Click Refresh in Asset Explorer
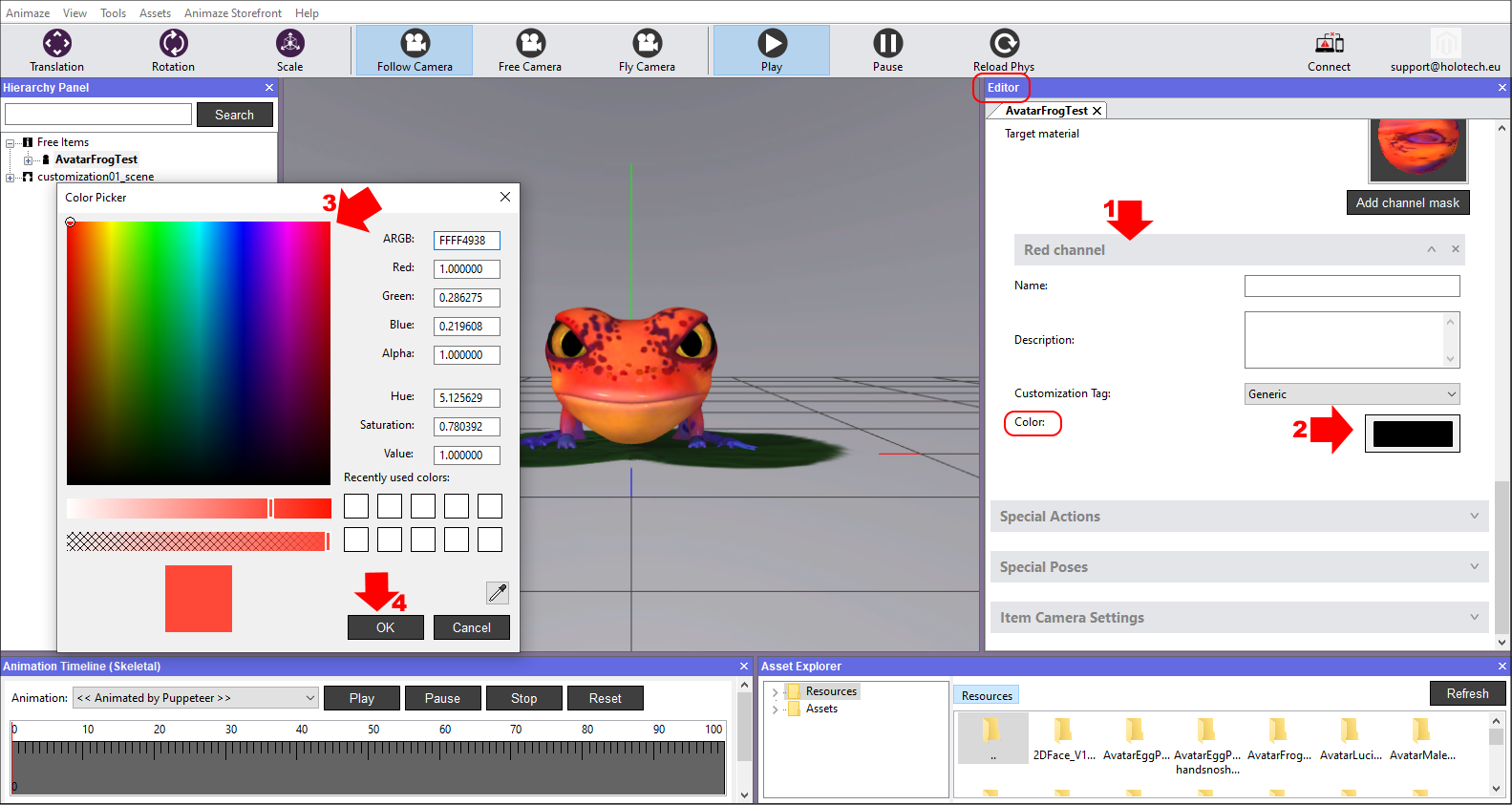 pyautogui.click(x=1468, y=693)
